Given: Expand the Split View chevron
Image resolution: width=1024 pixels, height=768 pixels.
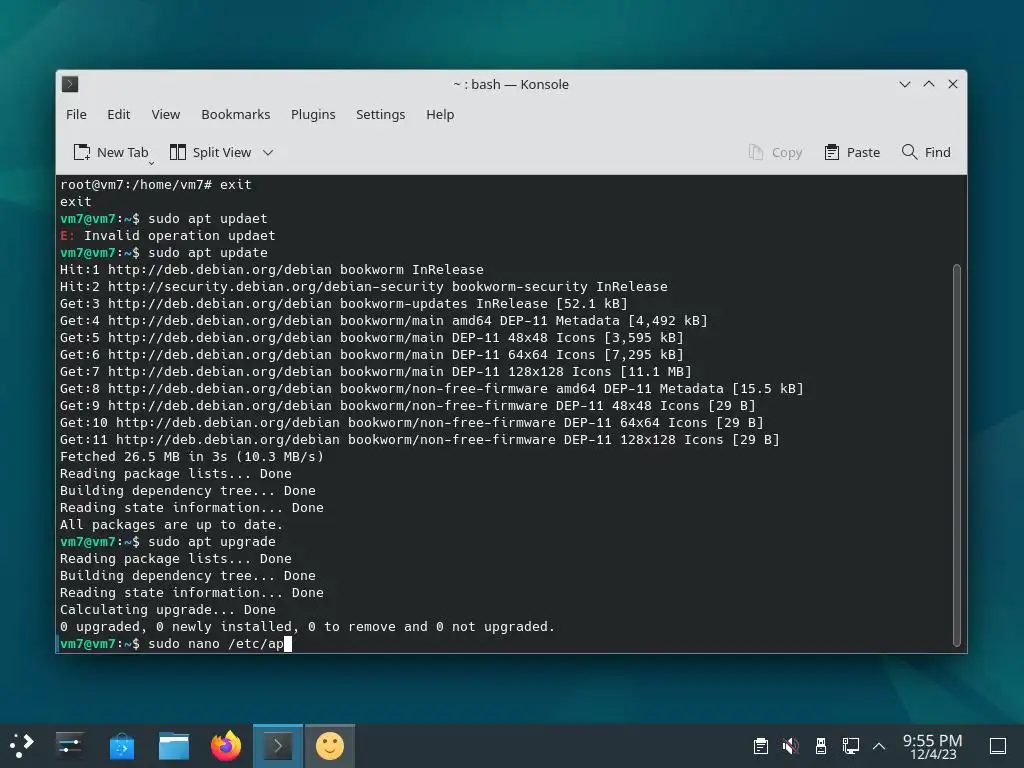Looking at the screenshot, I should click(268, 153).
